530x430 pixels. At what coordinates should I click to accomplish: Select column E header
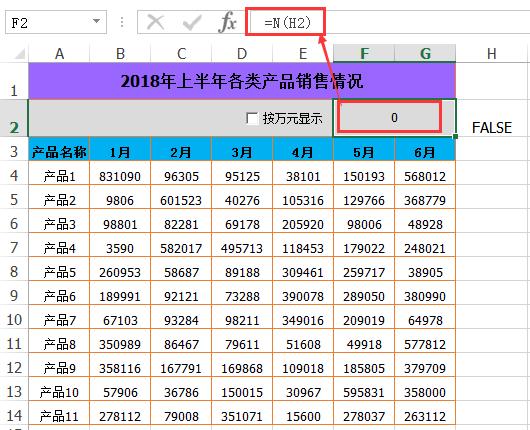303,53
